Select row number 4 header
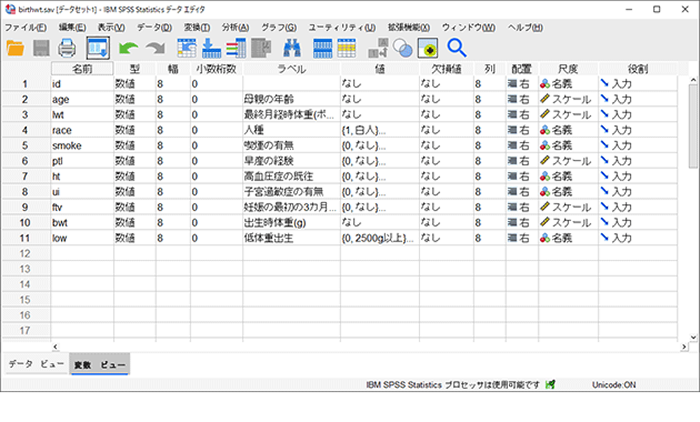700x422 pixels. [25, 130]
